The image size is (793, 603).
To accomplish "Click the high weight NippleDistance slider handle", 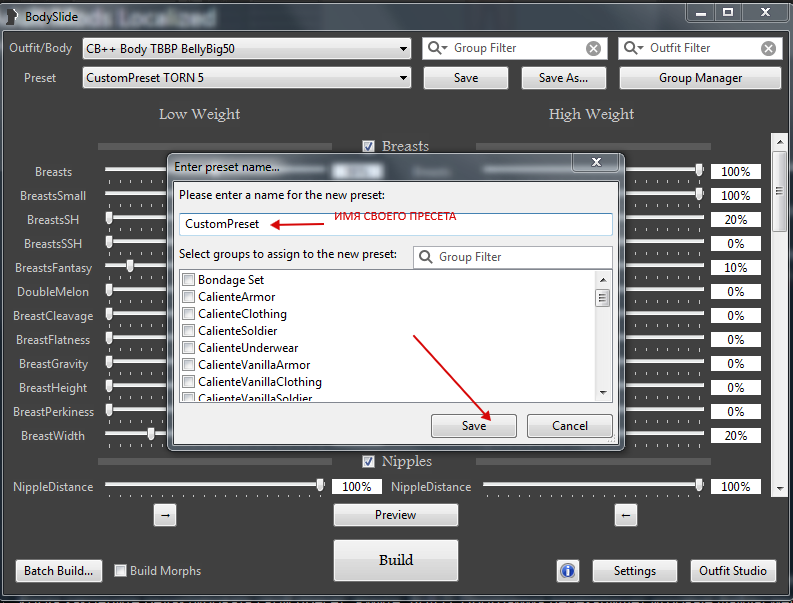I will (699, 485).
